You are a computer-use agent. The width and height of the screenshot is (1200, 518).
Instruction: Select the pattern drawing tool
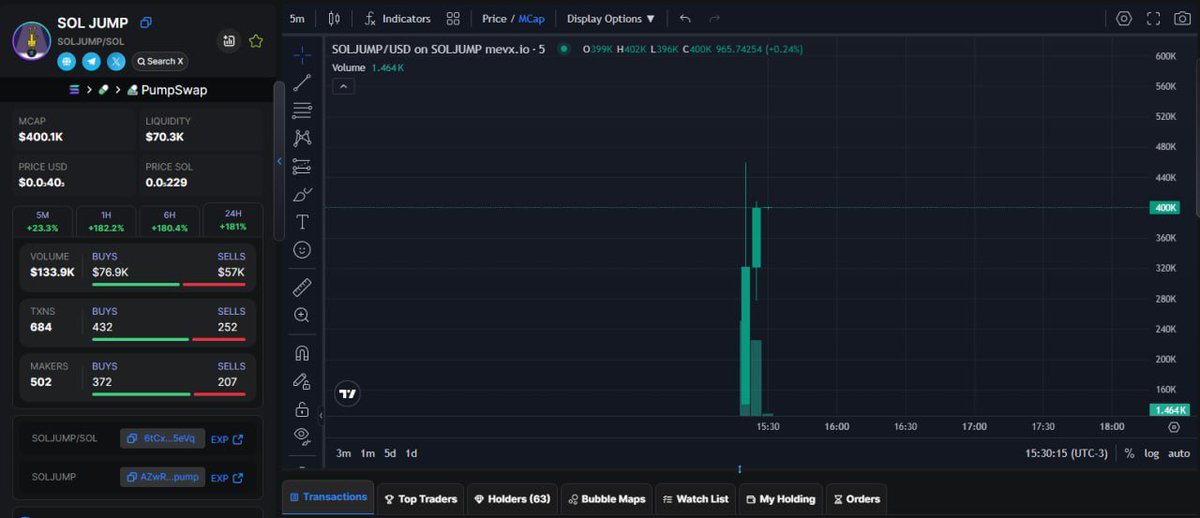[x=302, y=138]
